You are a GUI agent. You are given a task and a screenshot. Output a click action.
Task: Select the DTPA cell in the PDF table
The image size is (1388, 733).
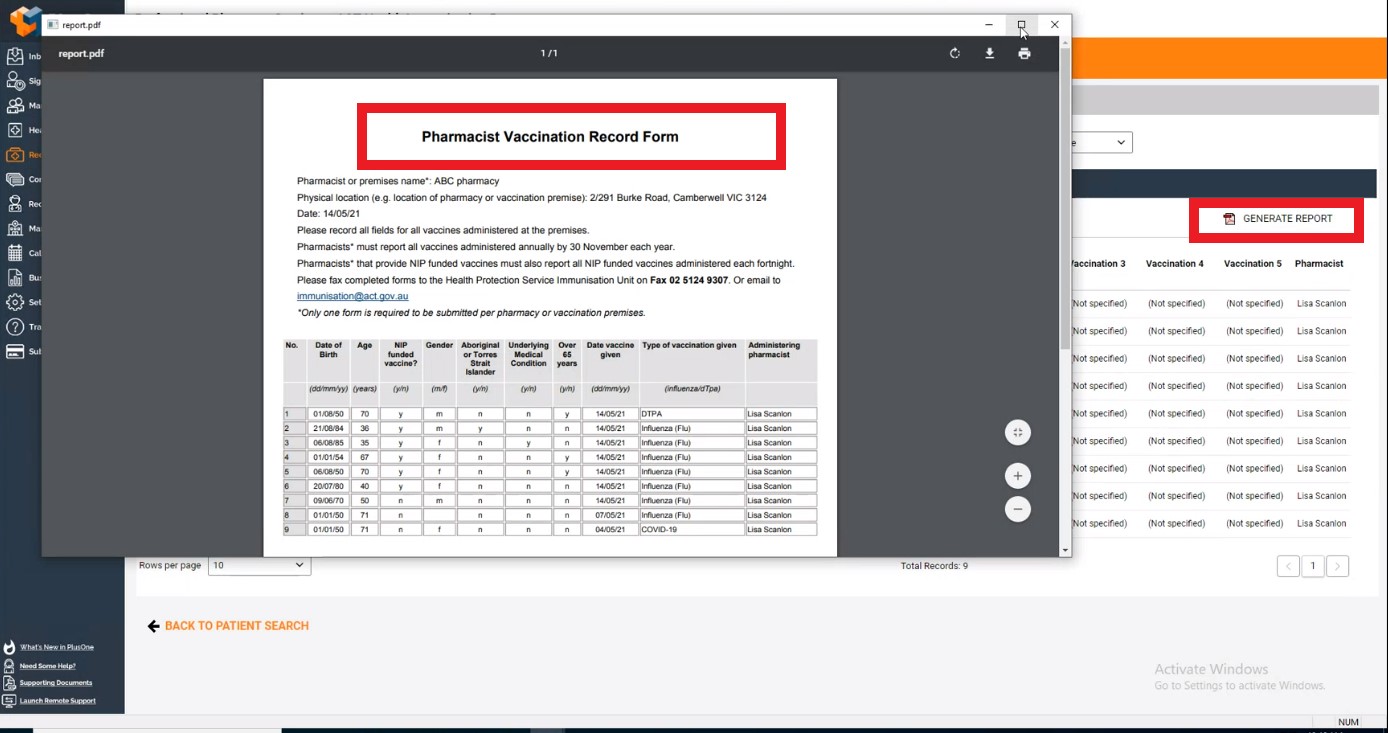click(x=692, y=414)
